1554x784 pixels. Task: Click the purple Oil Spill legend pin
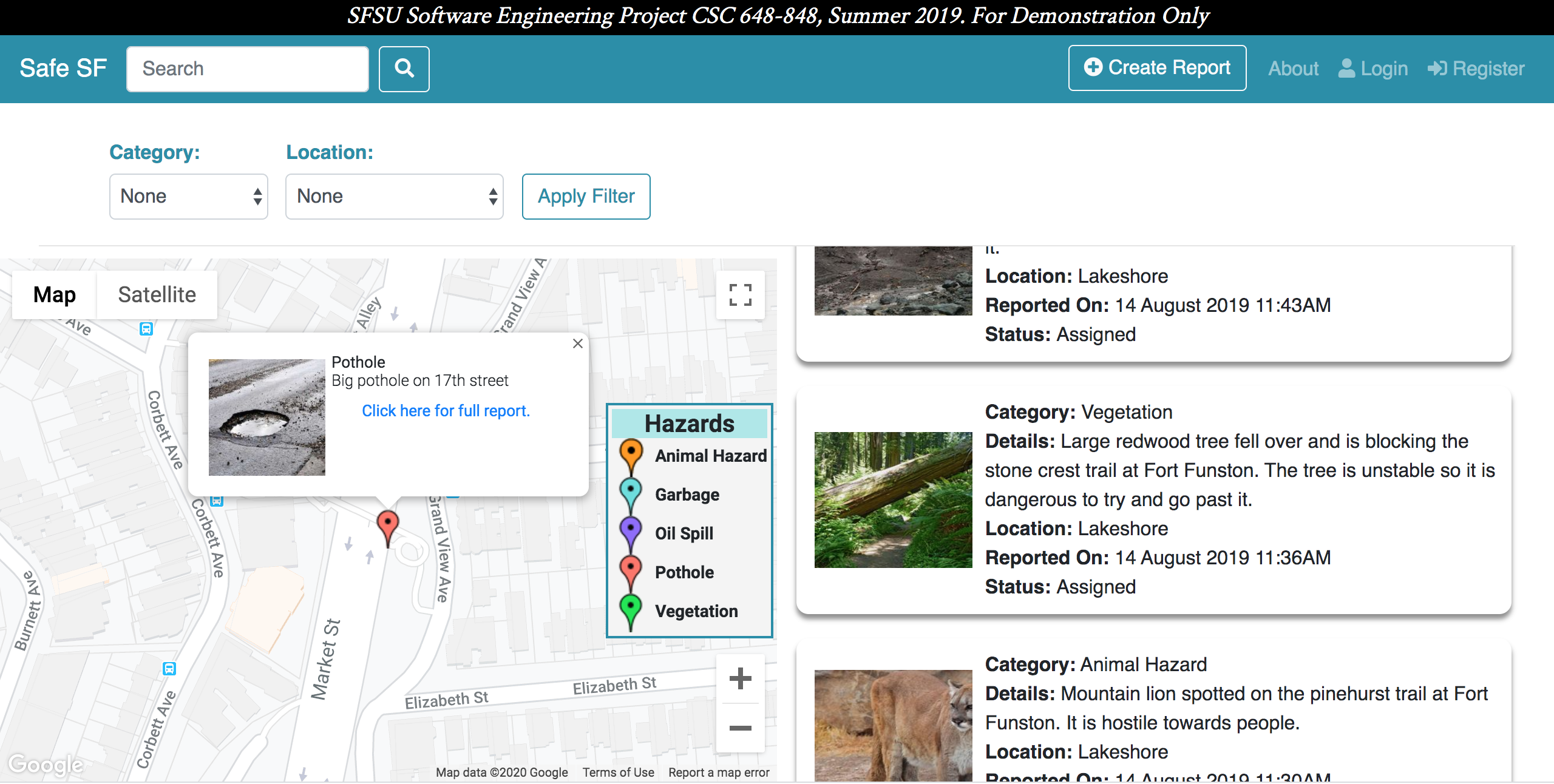[x=631, y=534]
